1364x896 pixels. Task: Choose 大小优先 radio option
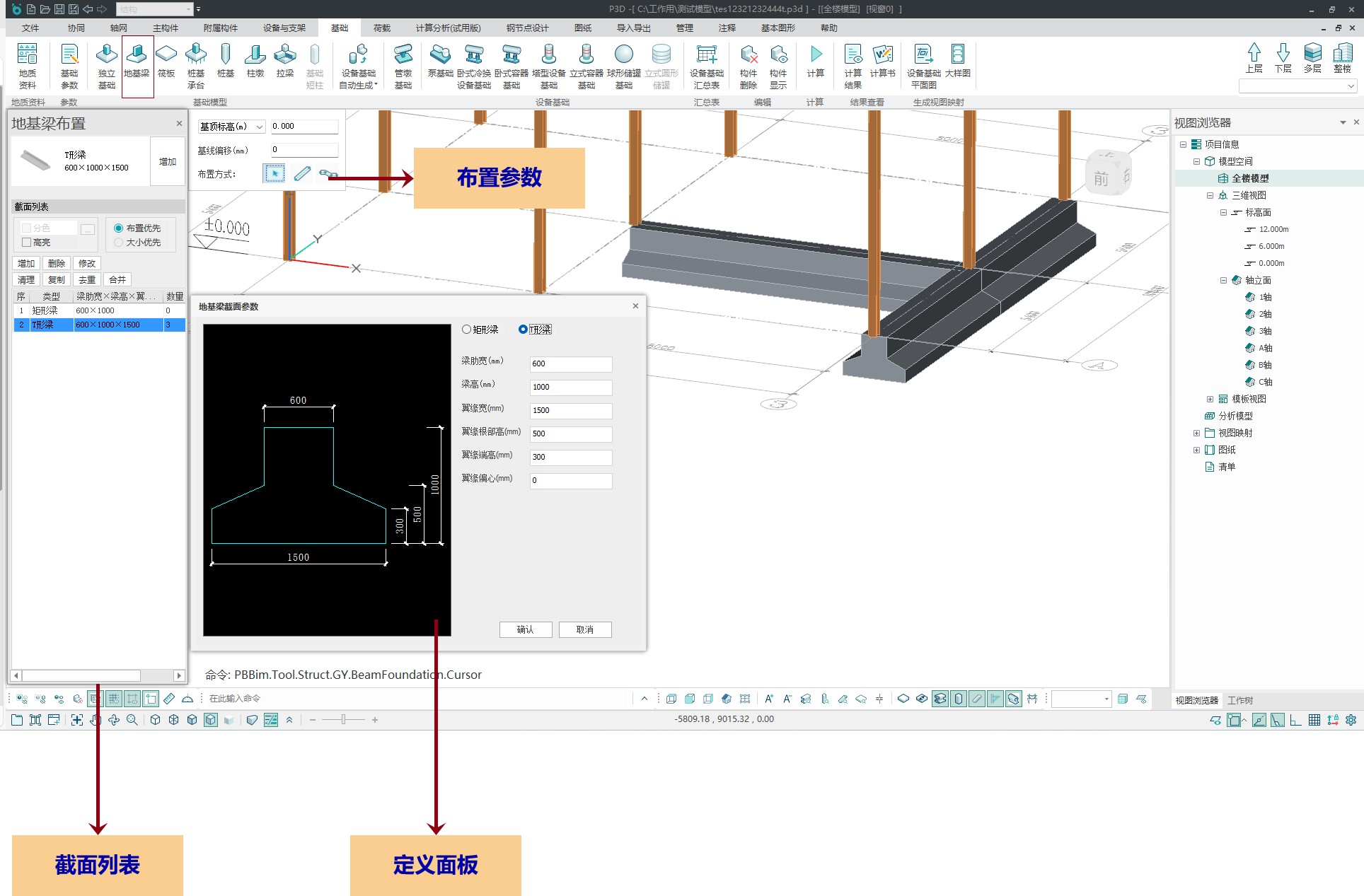119,243
